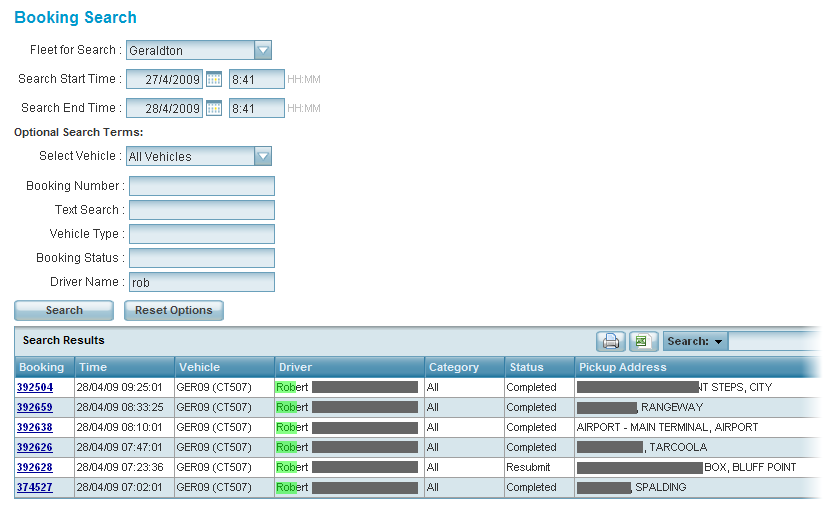Open calendar picker for Search Start Time

point(214,79)
